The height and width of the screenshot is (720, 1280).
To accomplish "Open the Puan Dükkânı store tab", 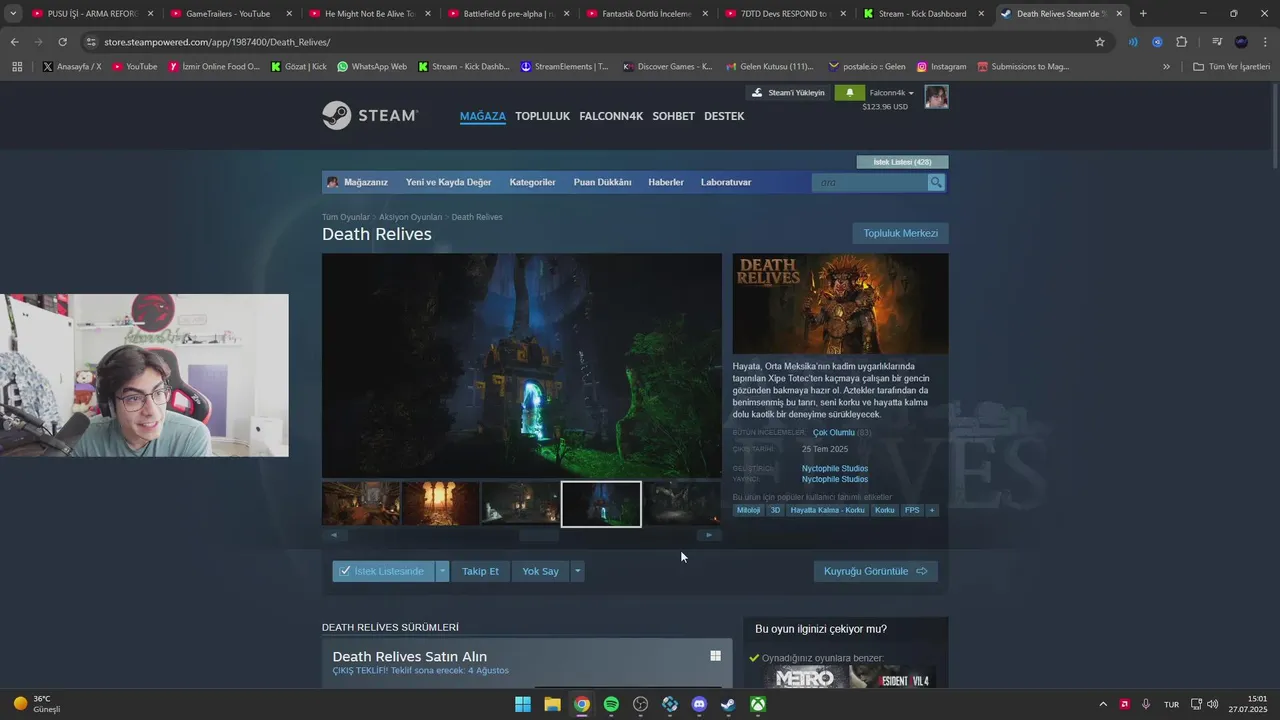I will [602, 182].
